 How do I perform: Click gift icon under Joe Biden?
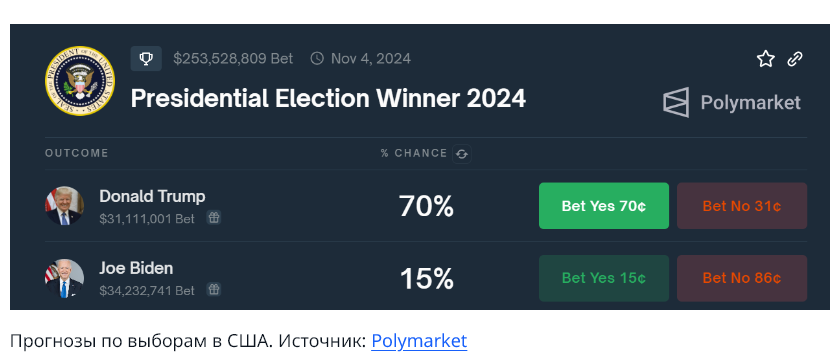point(214,289)
